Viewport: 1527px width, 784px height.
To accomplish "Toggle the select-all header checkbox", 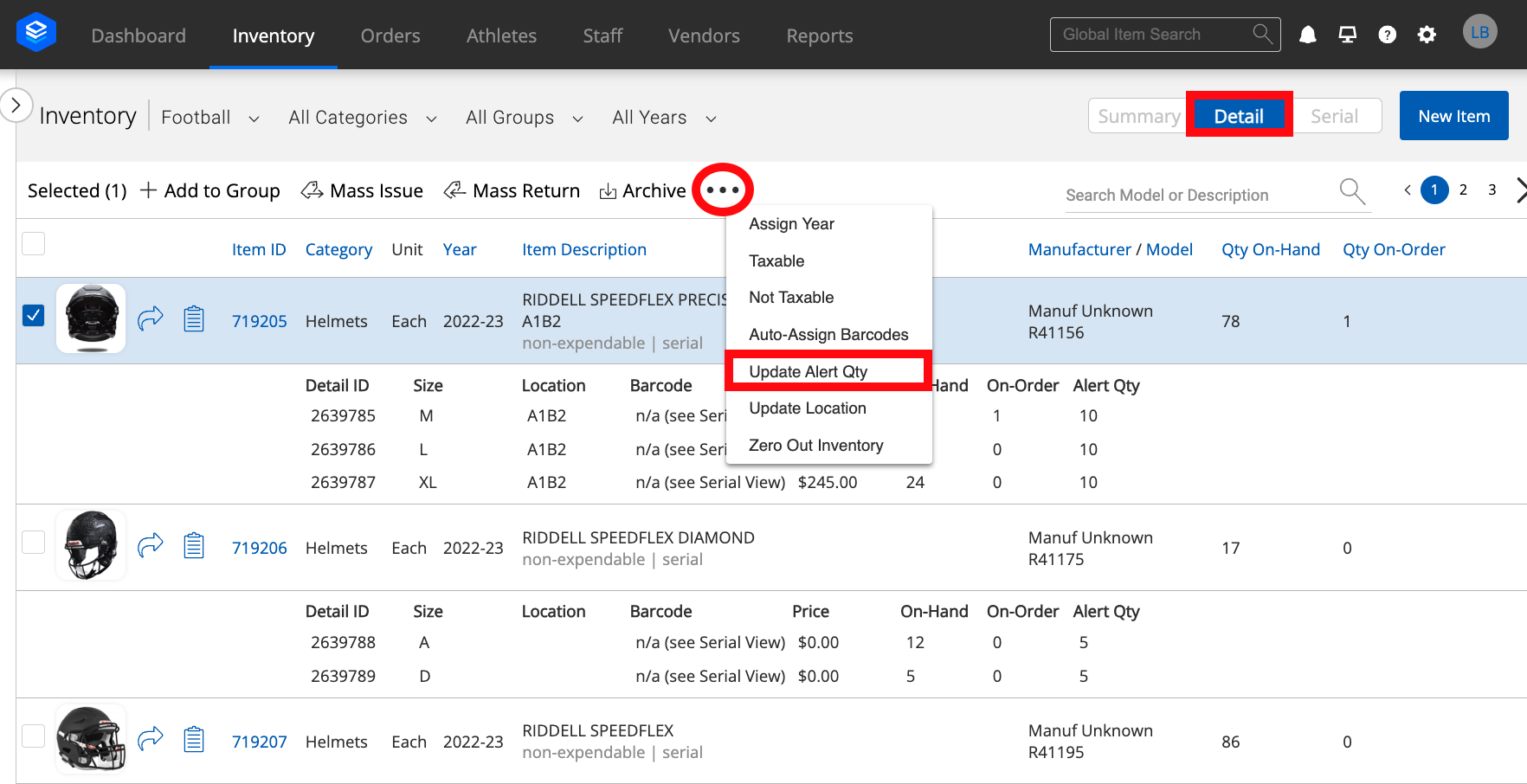I will click(x=33, y=244).
